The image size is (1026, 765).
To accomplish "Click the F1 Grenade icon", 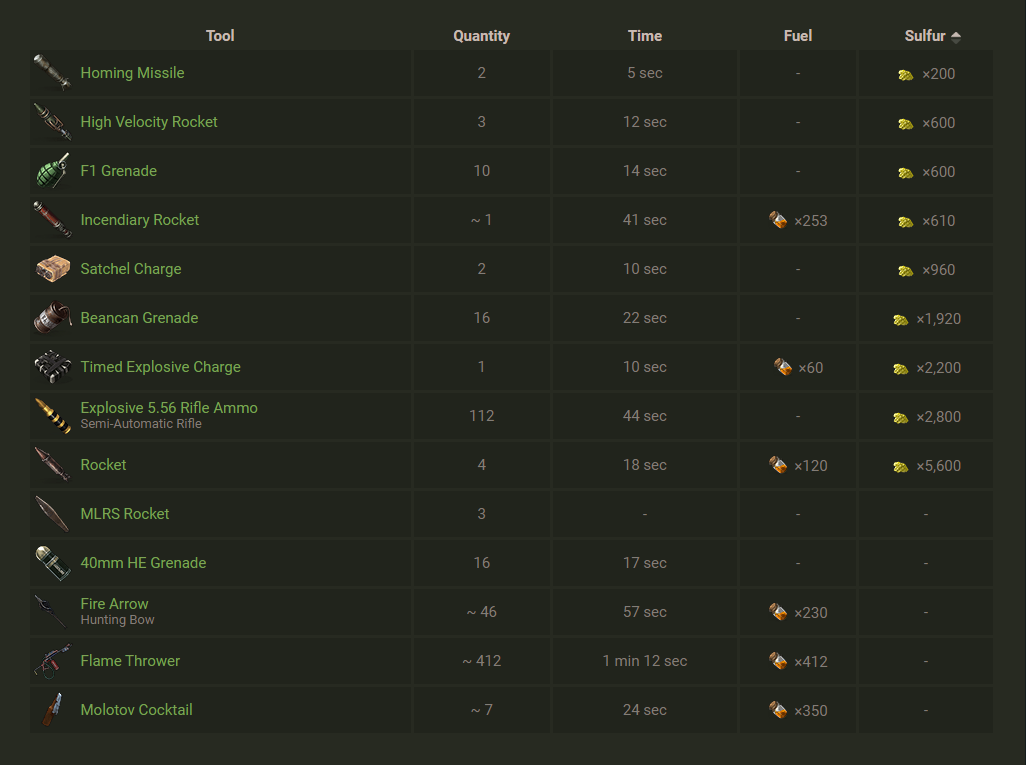I will click(52, 171).
